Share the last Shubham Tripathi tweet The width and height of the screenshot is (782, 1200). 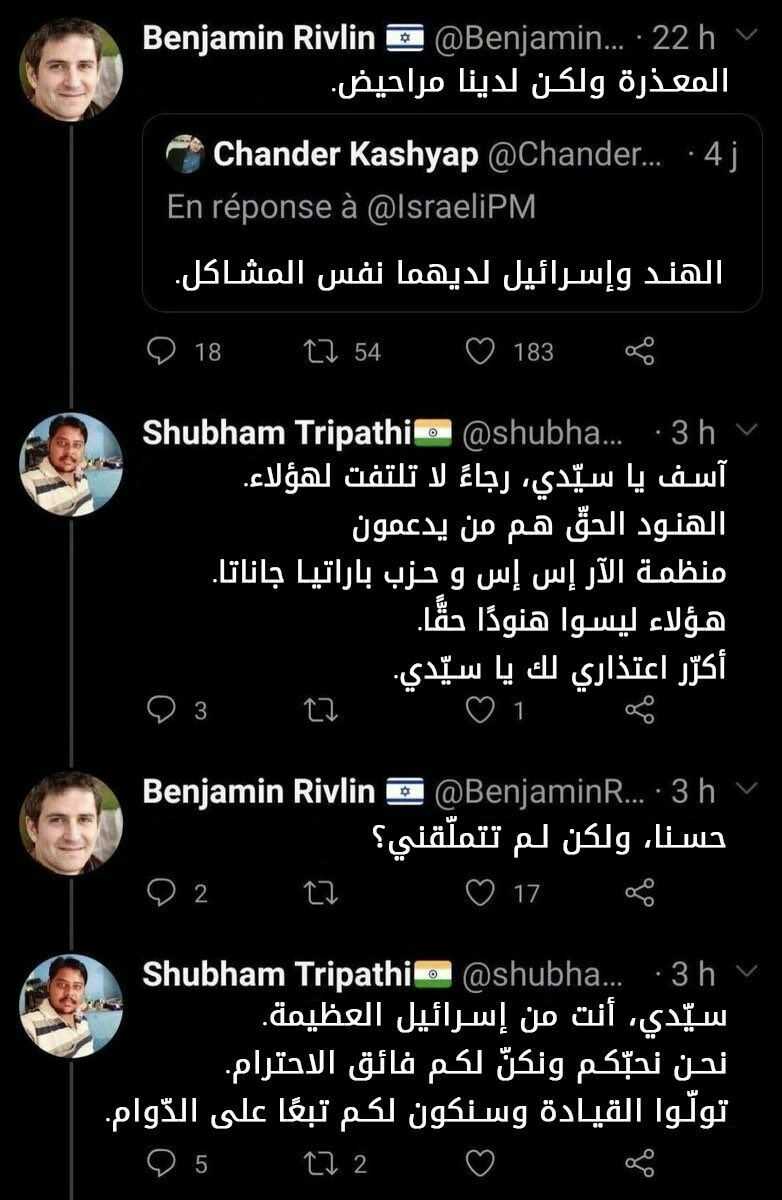(639, 1163)
